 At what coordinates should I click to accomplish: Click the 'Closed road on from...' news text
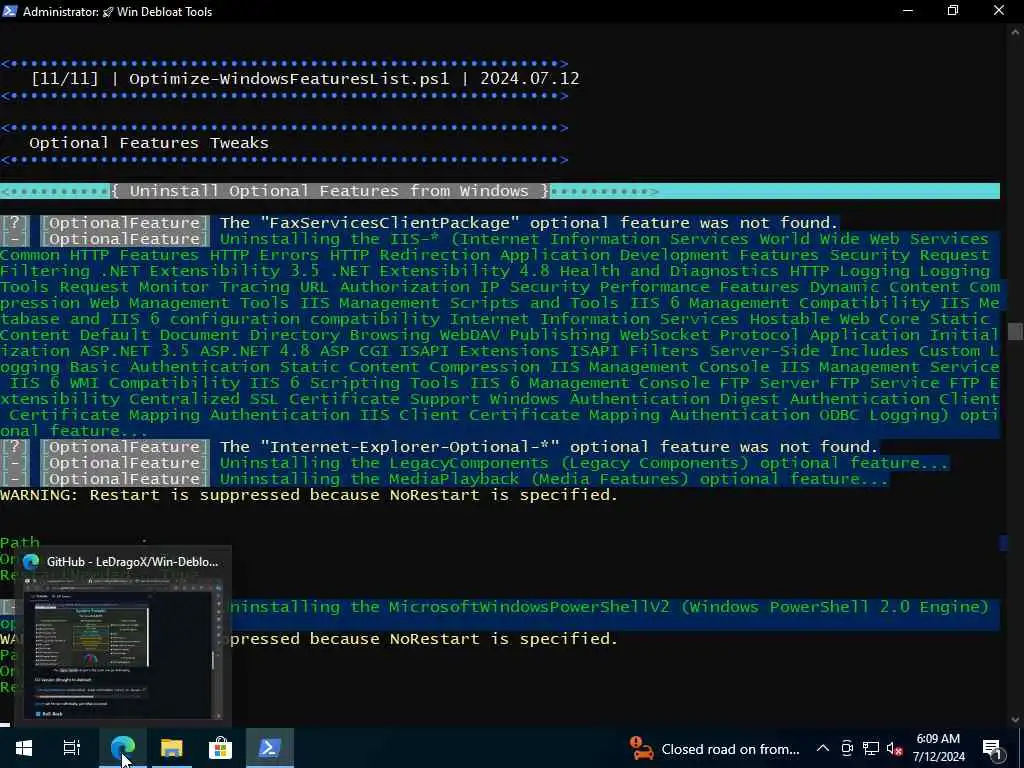tap(730, 749)
